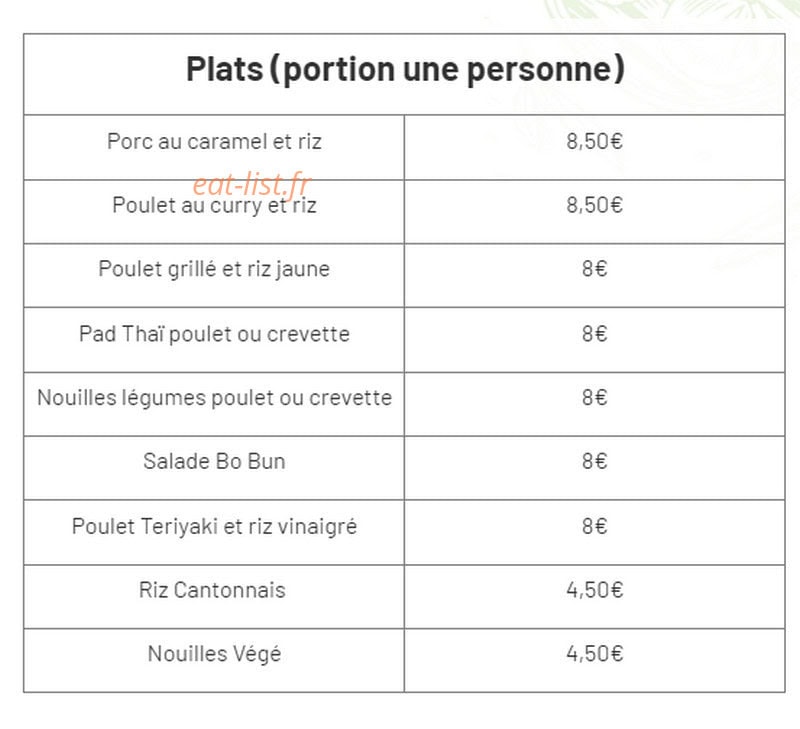Select Nouilles légumes poulet ou crevette

pyautogui.click(x=214, y=398)
